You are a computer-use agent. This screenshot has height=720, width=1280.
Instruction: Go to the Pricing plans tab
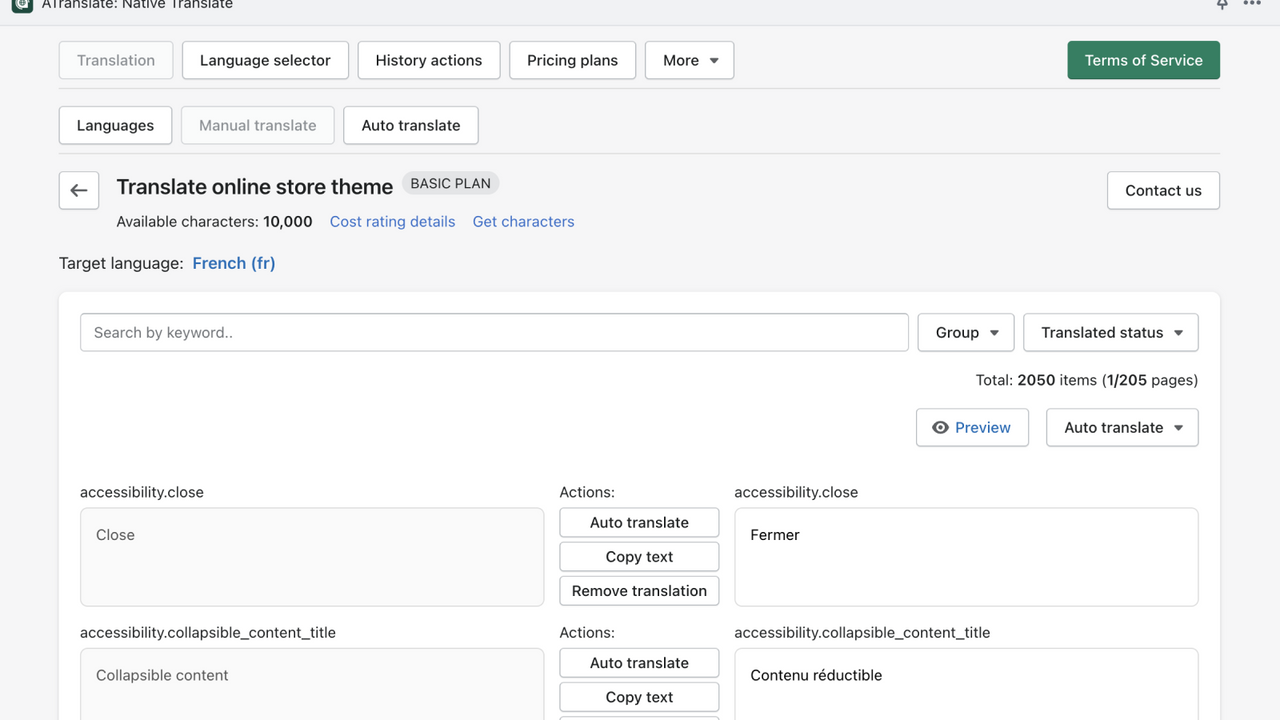572,60
